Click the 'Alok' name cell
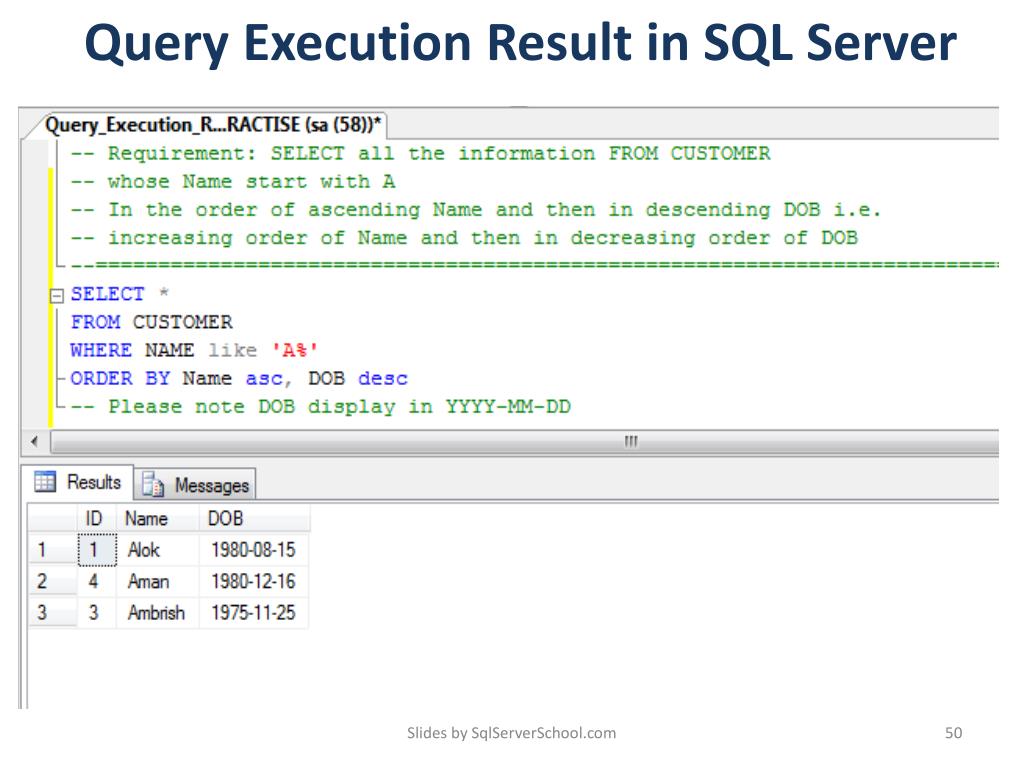Screen dimensions: 1024x768 pyautogui.click(x=157, y=549)
